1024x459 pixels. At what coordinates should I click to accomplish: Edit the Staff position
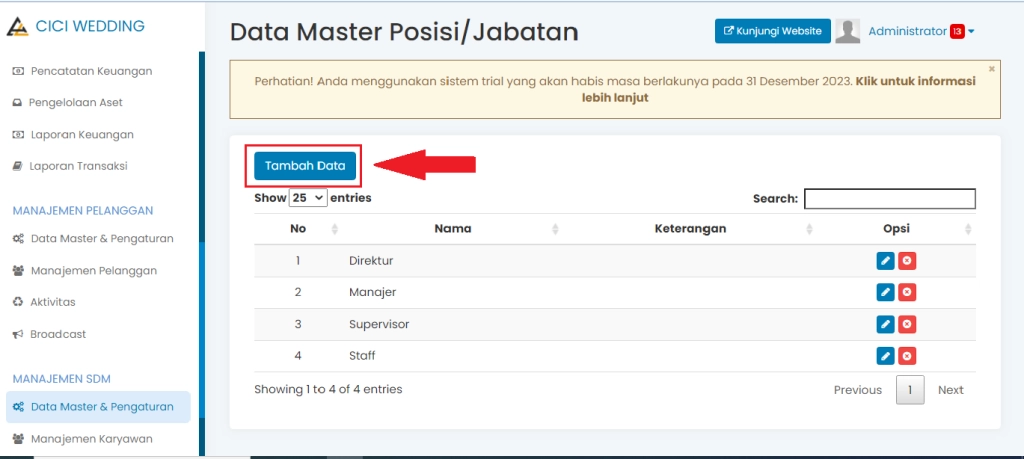point(885,356)
